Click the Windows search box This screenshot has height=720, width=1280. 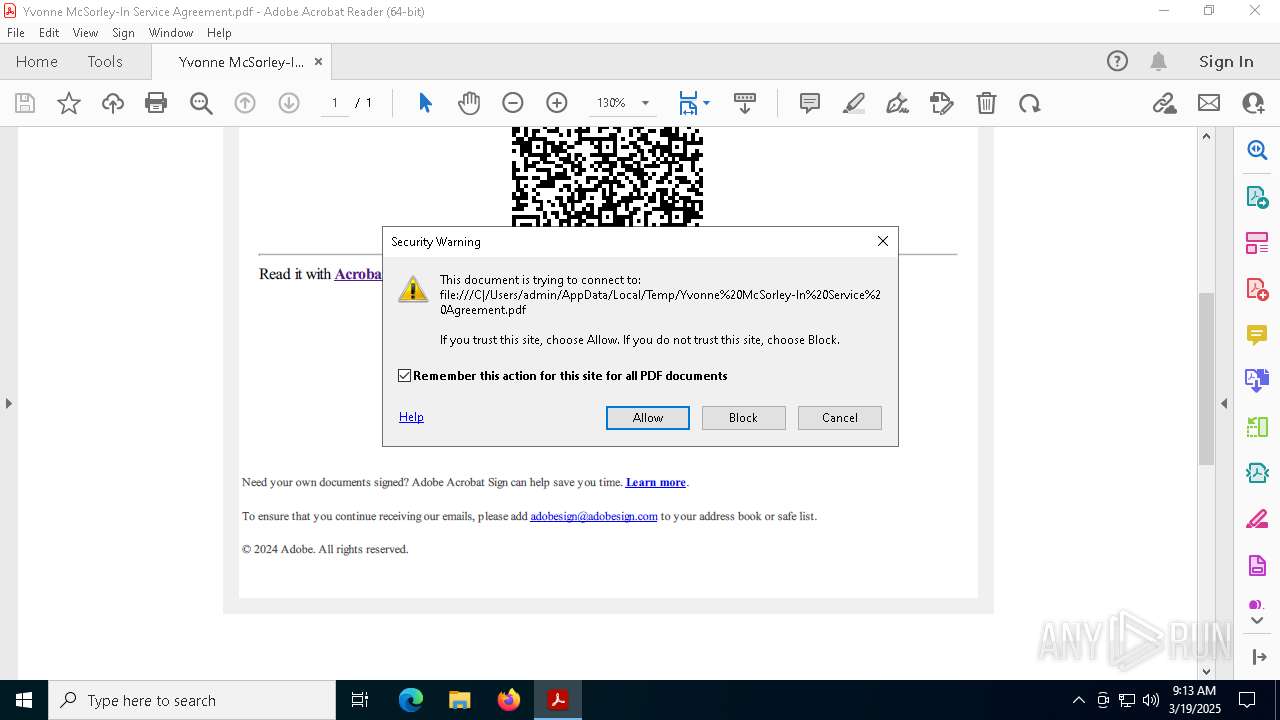(x=192, y=700)
